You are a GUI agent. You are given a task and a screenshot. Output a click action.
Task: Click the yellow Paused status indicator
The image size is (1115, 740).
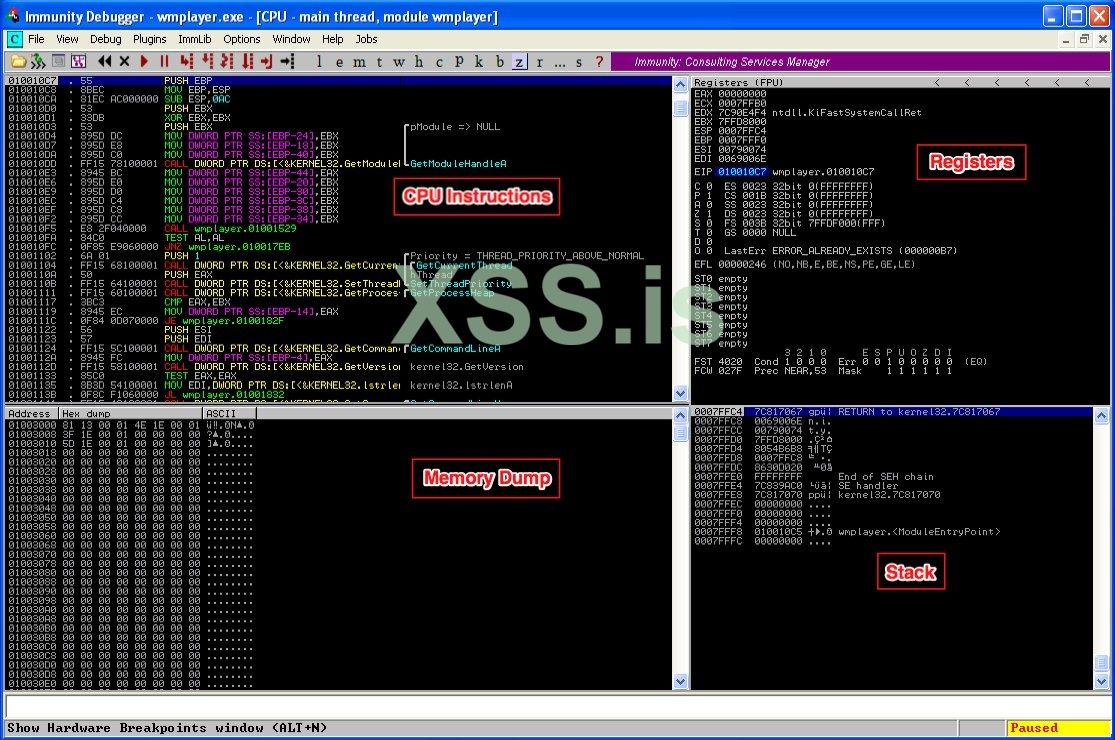pos(1058,728)
